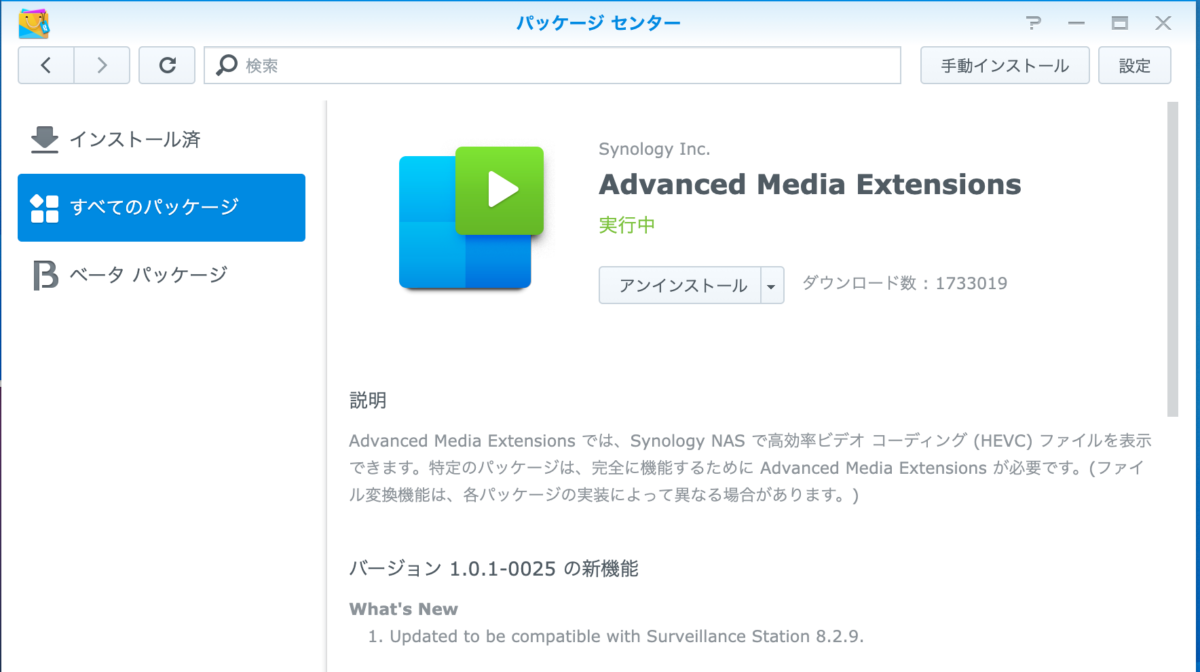Image resolution: width=1200 pixels, height=672 pixels.
Task: Click the What's New heading
Action: pos(404,609)
